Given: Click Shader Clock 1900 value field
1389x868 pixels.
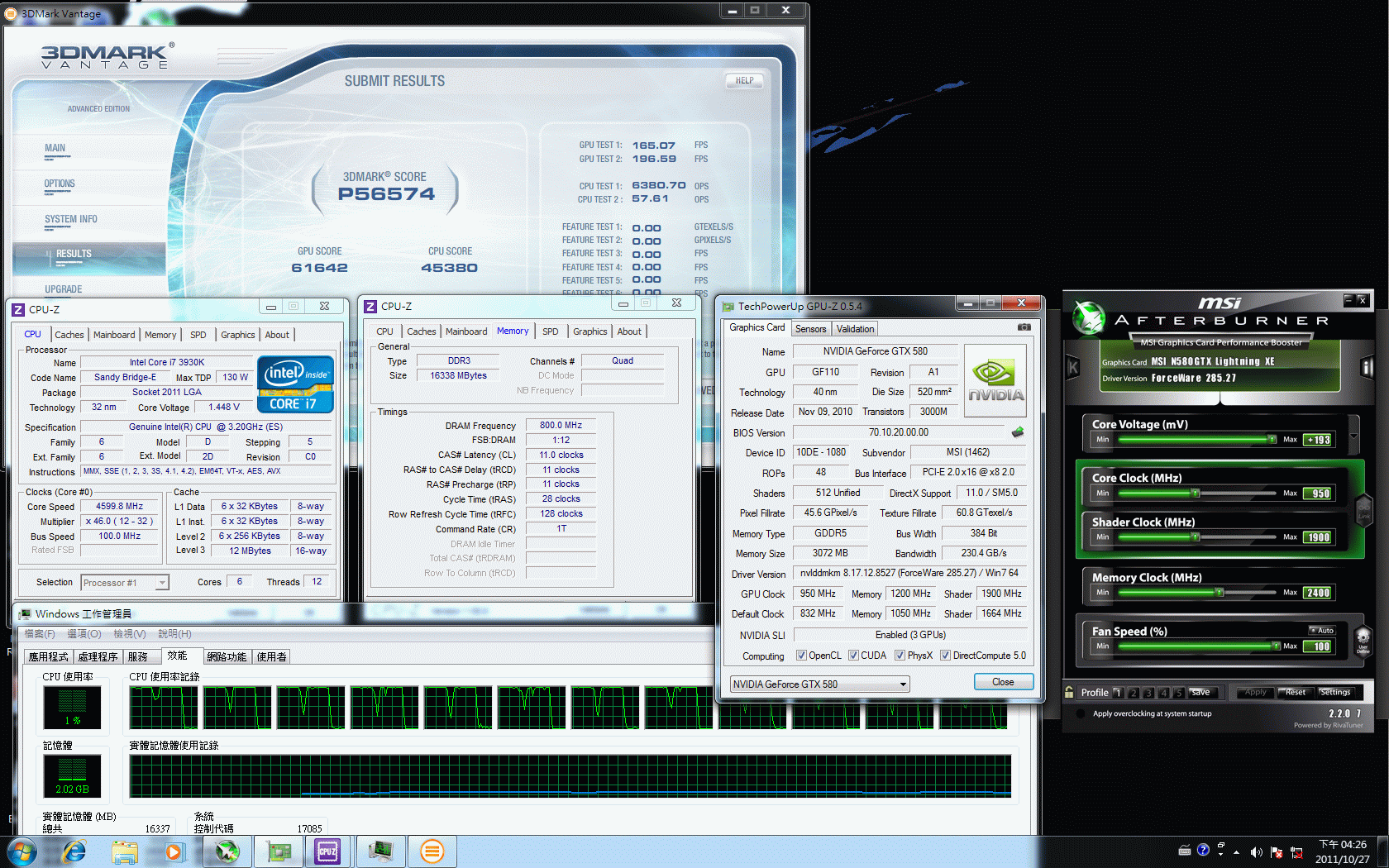Looking at the screenshot, I should pyautogui.click(x=1319, y=537).
